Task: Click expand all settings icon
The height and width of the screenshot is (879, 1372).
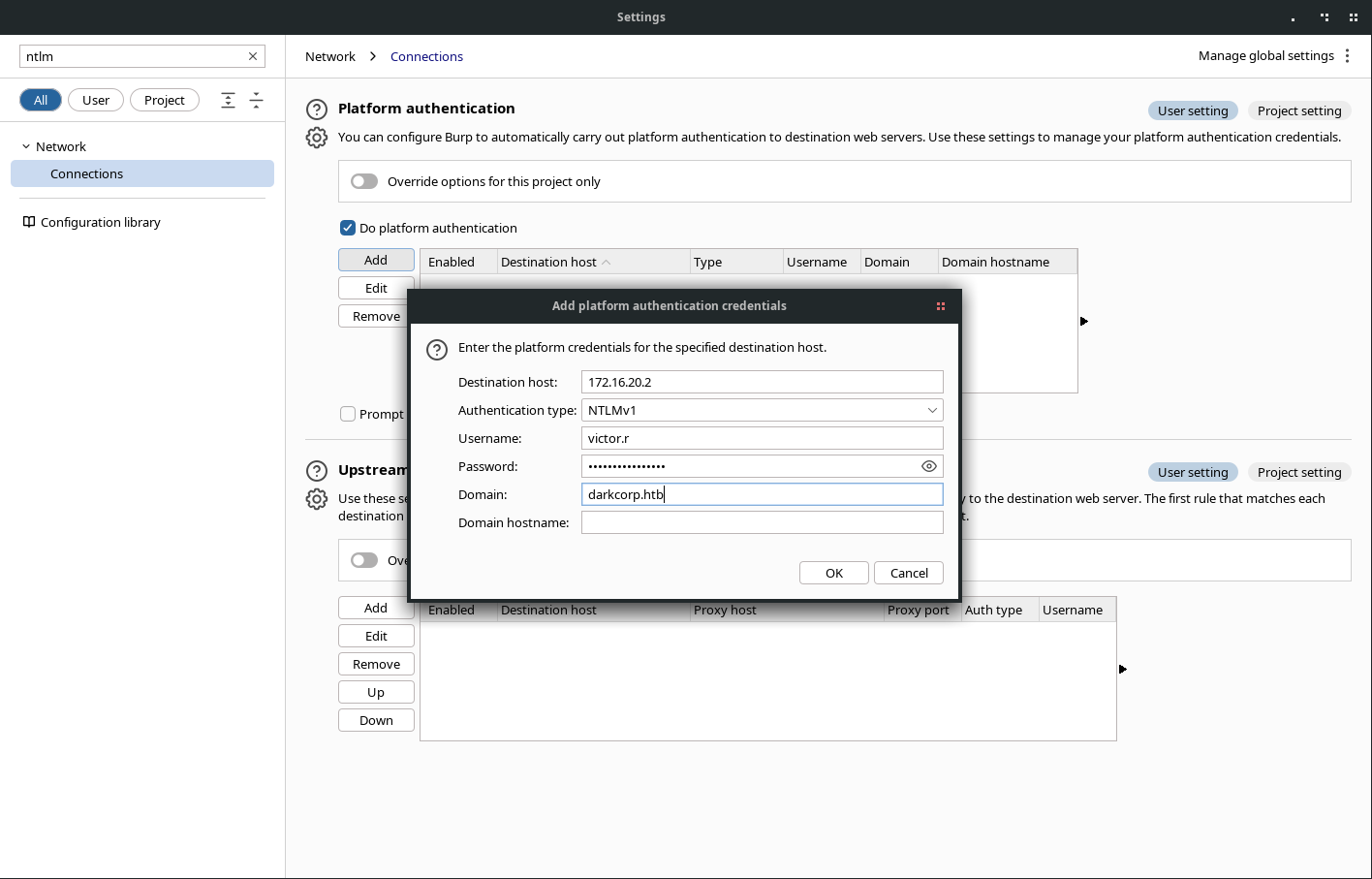Action: [228, 100]
